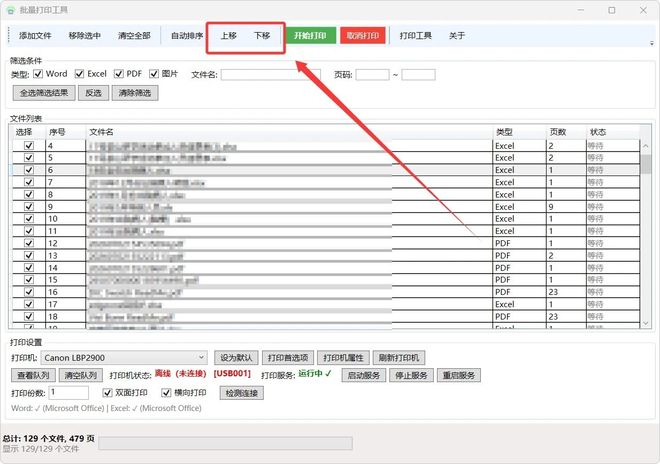Move selected file up with 上移

229,36
